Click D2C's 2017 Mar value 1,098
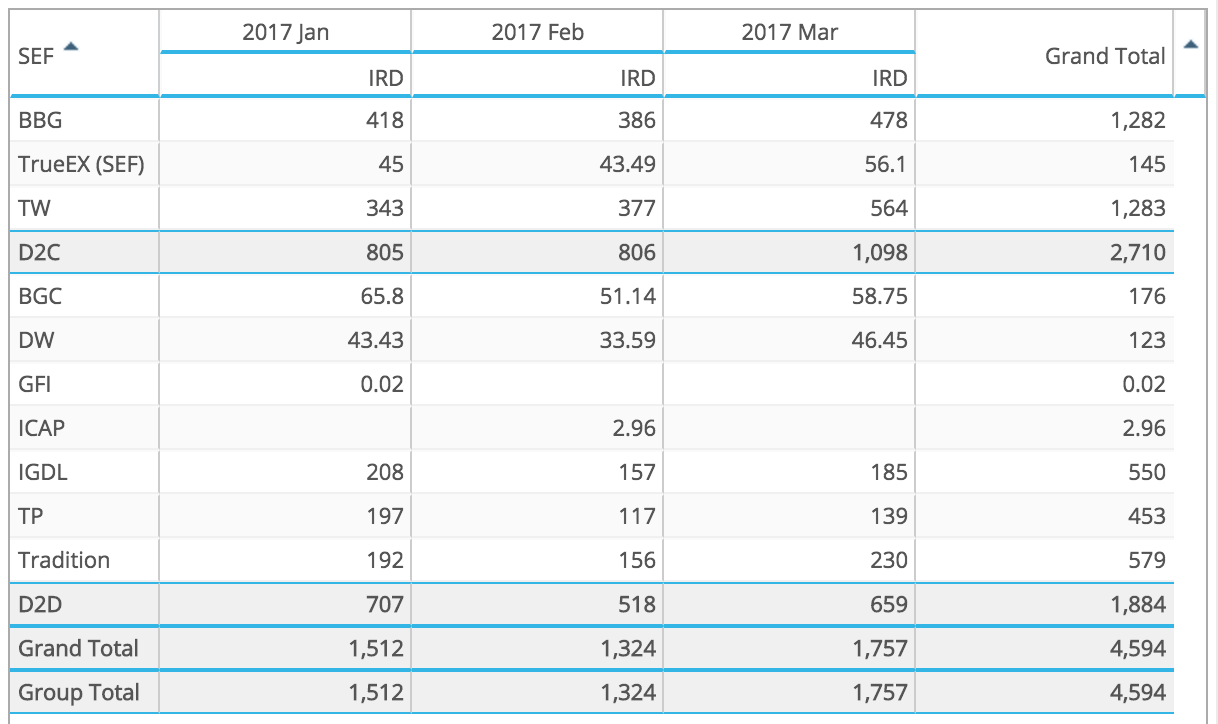1218x724 pixels. click(880, 252)
